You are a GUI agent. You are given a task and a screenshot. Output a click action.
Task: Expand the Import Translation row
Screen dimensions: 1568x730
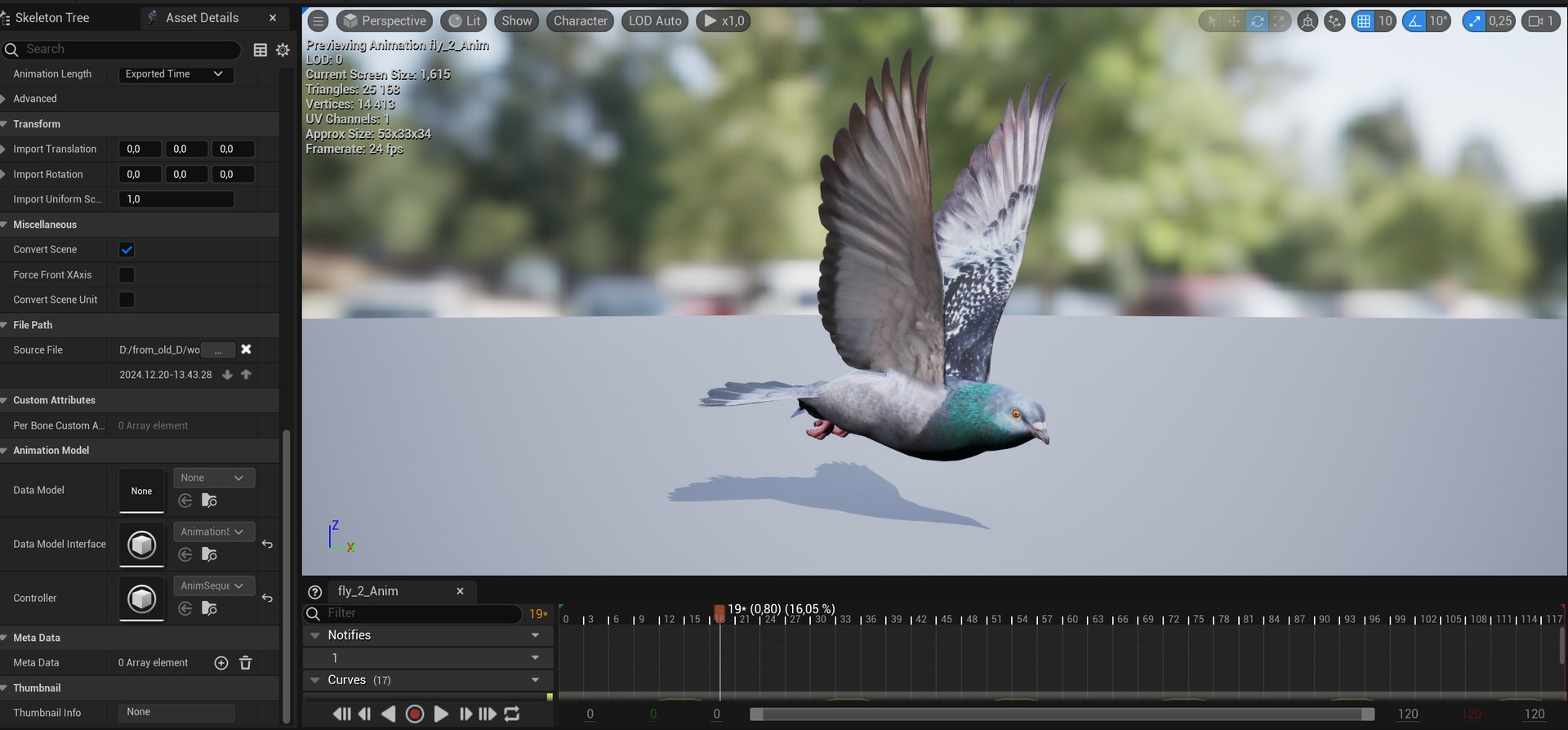click(x=5, y=149)
